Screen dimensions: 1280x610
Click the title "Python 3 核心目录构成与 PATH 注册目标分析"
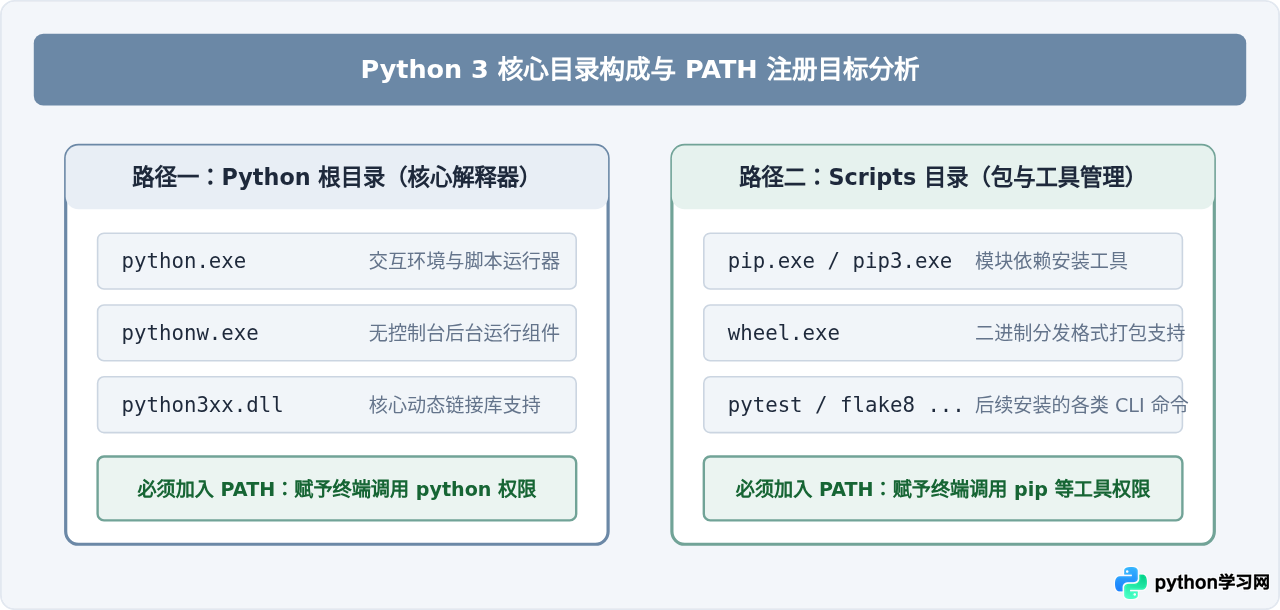point(640,70)
